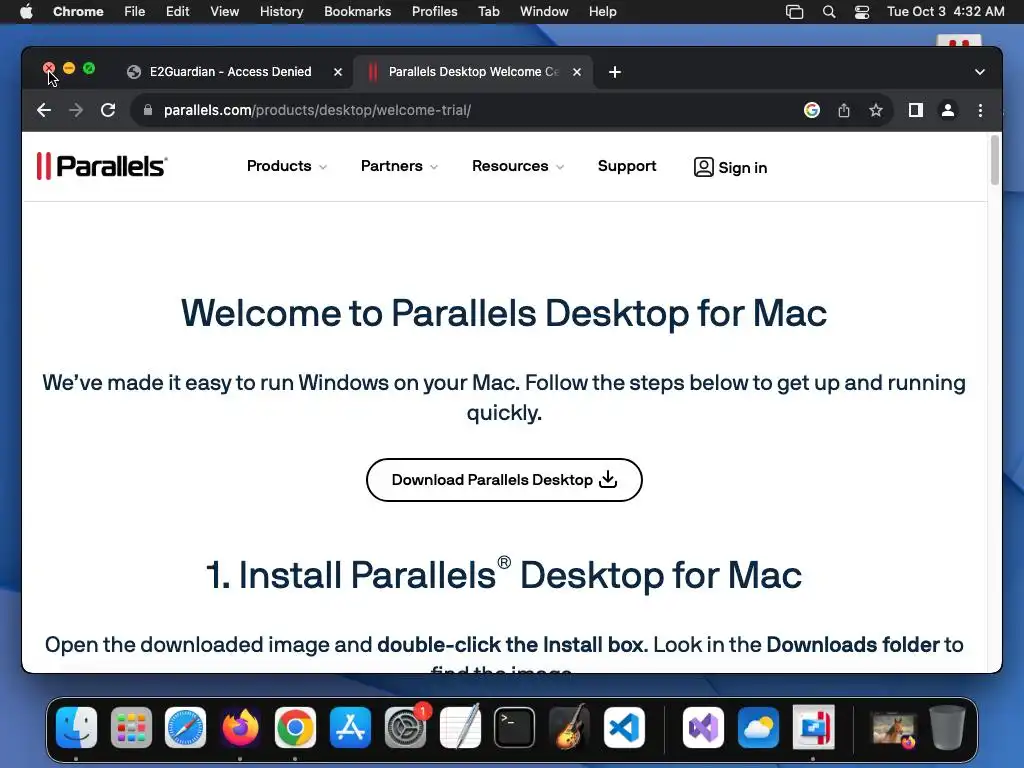Viewport: 1024px width, 768px height.
Task: Open the Bookmarks menu
Action: click(357, 12)
